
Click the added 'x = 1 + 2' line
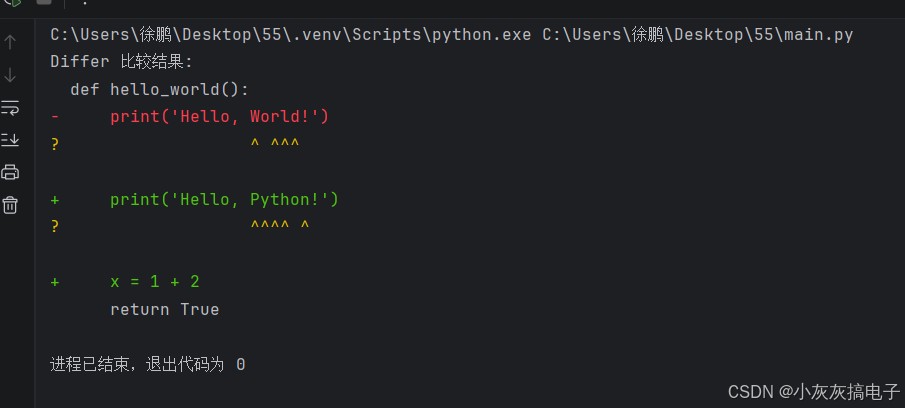(155, 282)
